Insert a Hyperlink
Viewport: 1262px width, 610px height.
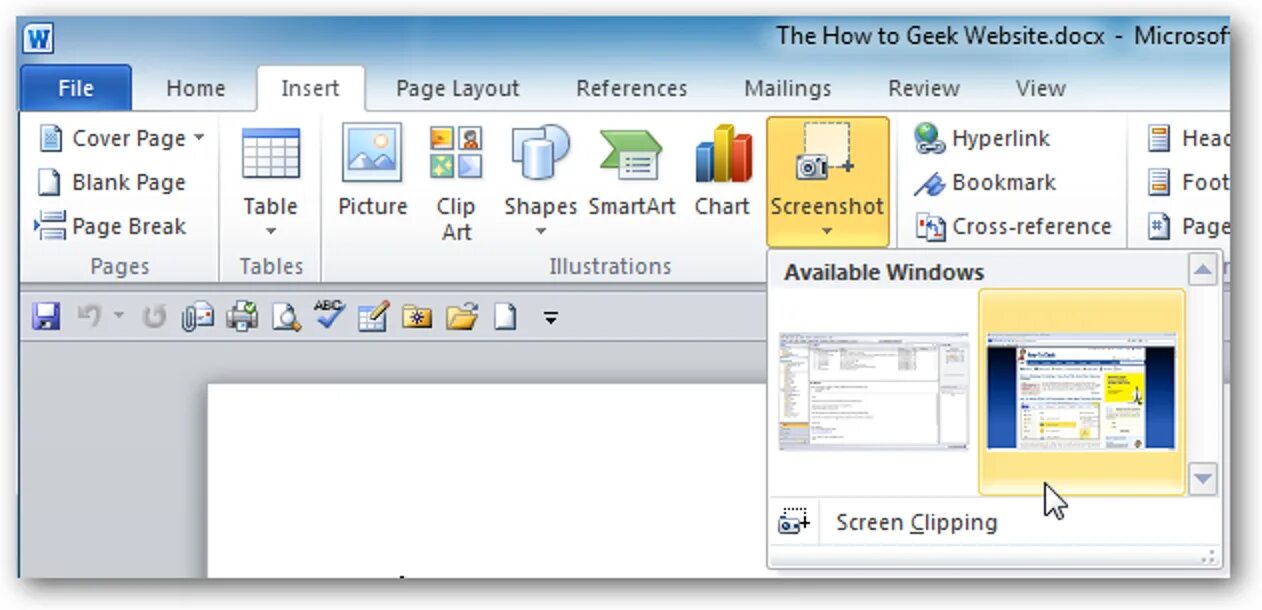982,138
